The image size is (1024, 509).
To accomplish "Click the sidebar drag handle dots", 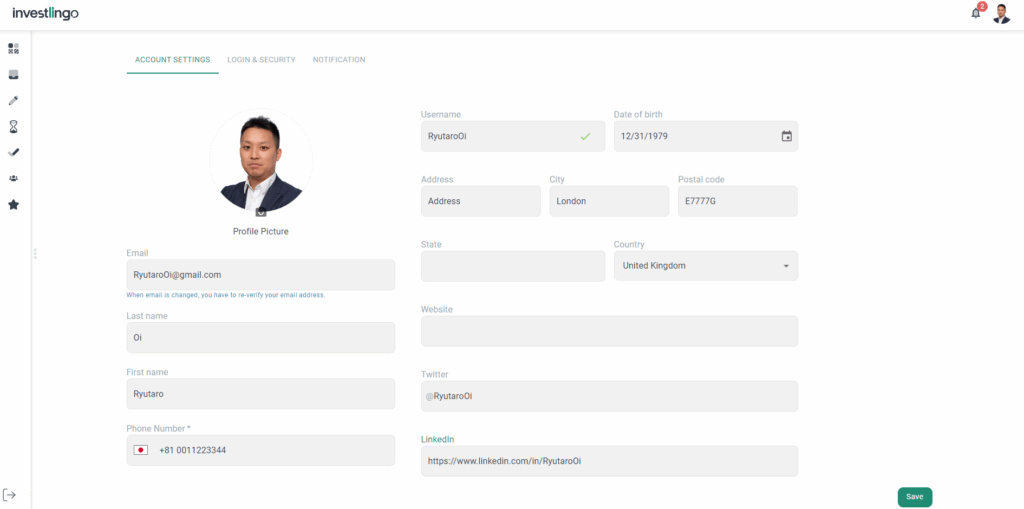I will pyautogui.click(x=35, y=253).
